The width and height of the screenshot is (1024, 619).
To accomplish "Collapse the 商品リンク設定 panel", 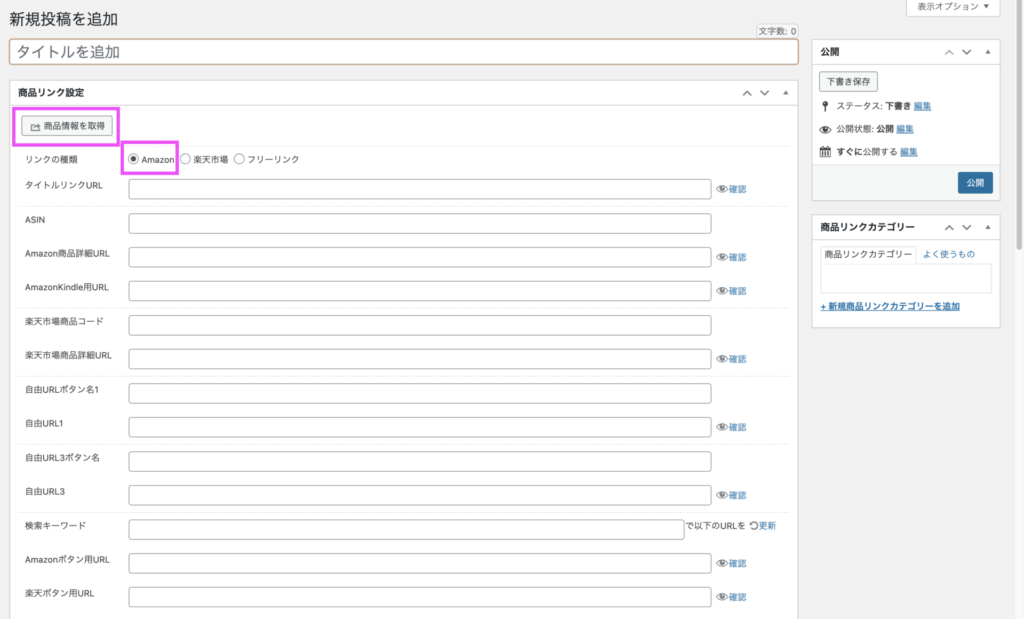I will click(786, 93).
